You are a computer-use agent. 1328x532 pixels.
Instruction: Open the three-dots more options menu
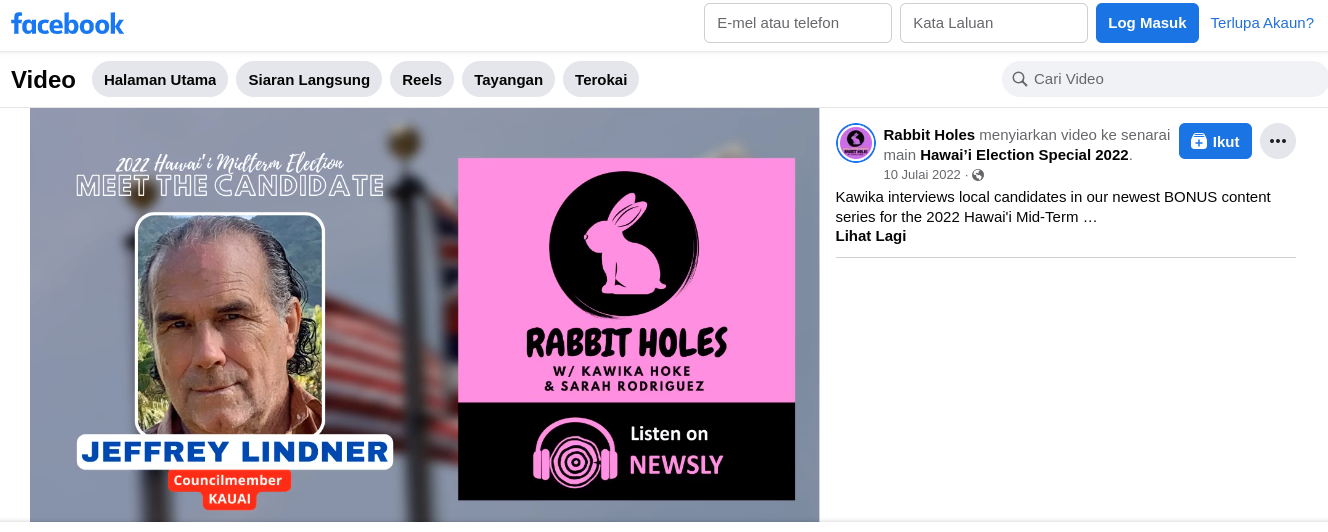click(1277, 141)
